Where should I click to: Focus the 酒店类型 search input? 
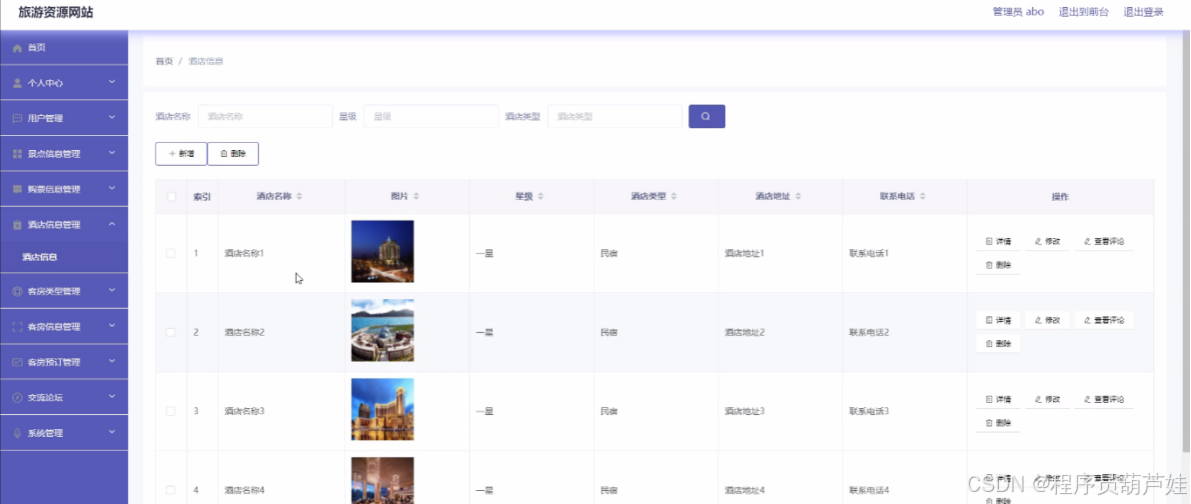click(614, 116)
